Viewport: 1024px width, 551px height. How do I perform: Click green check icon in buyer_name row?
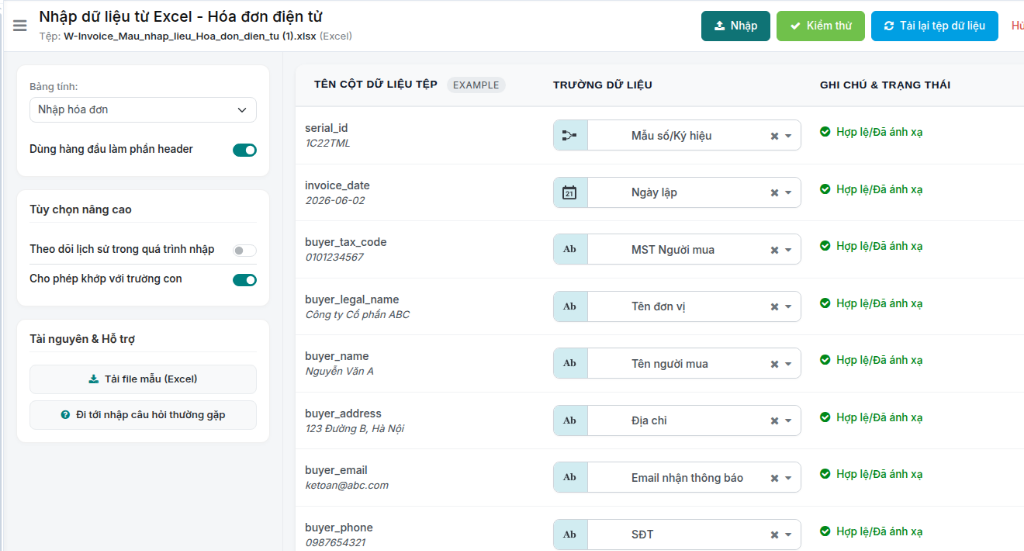click(x=825, y=360)
